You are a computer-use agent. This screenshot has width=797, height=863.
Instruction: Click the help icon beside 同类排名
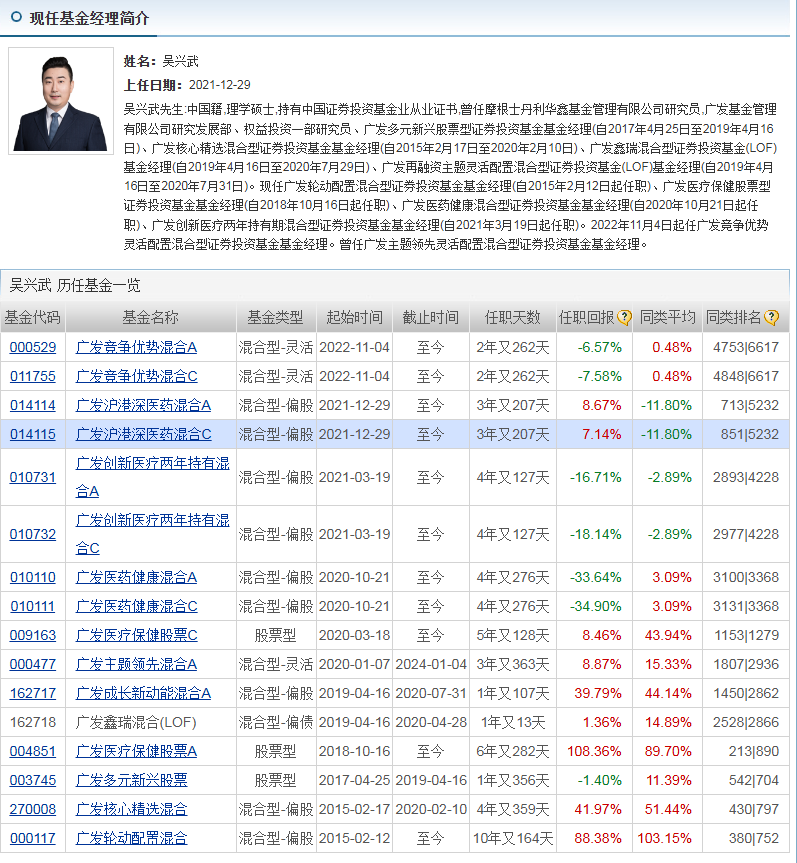coord(772,318)
